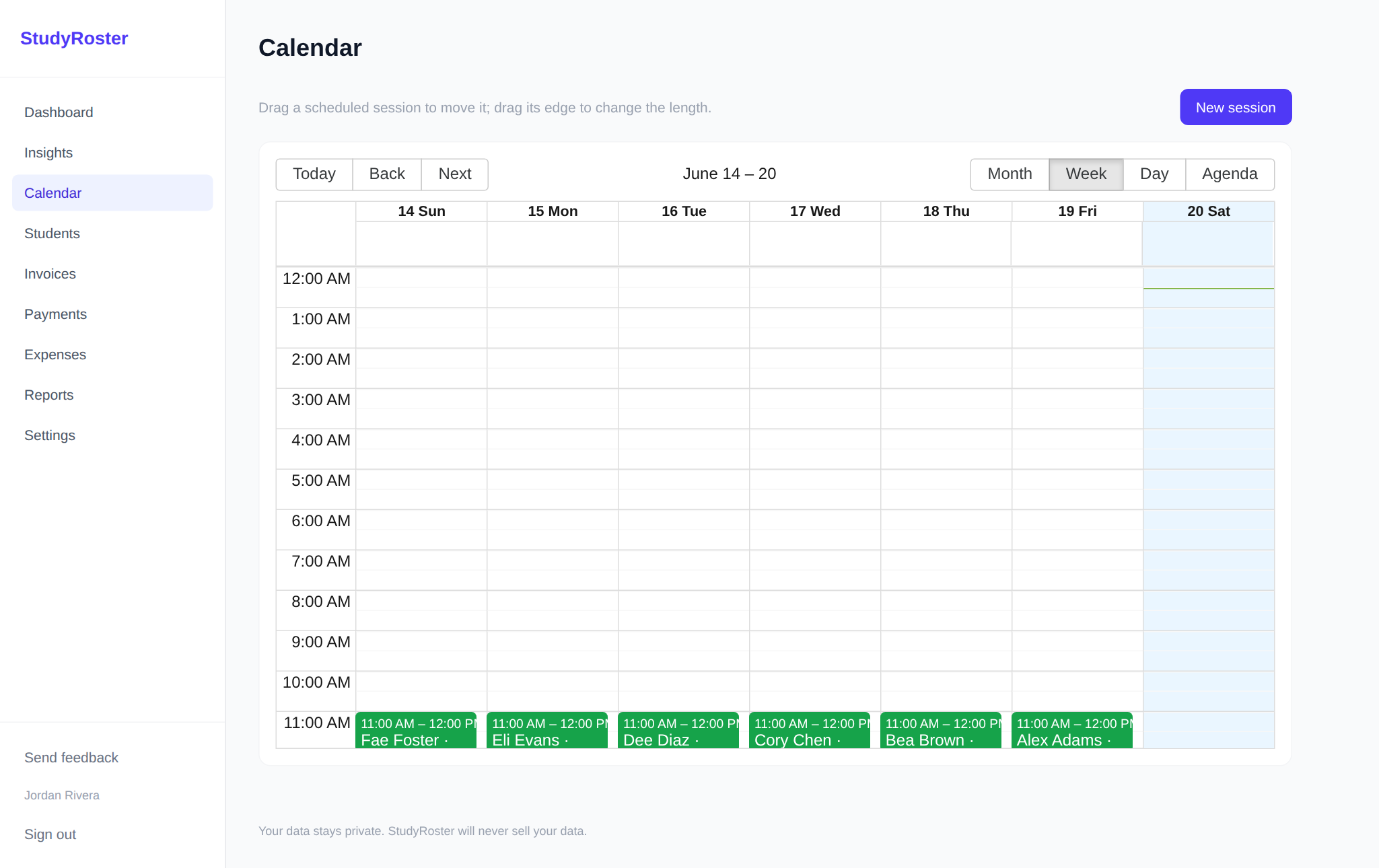
Task: View Reports page
Action: point(112,395)
